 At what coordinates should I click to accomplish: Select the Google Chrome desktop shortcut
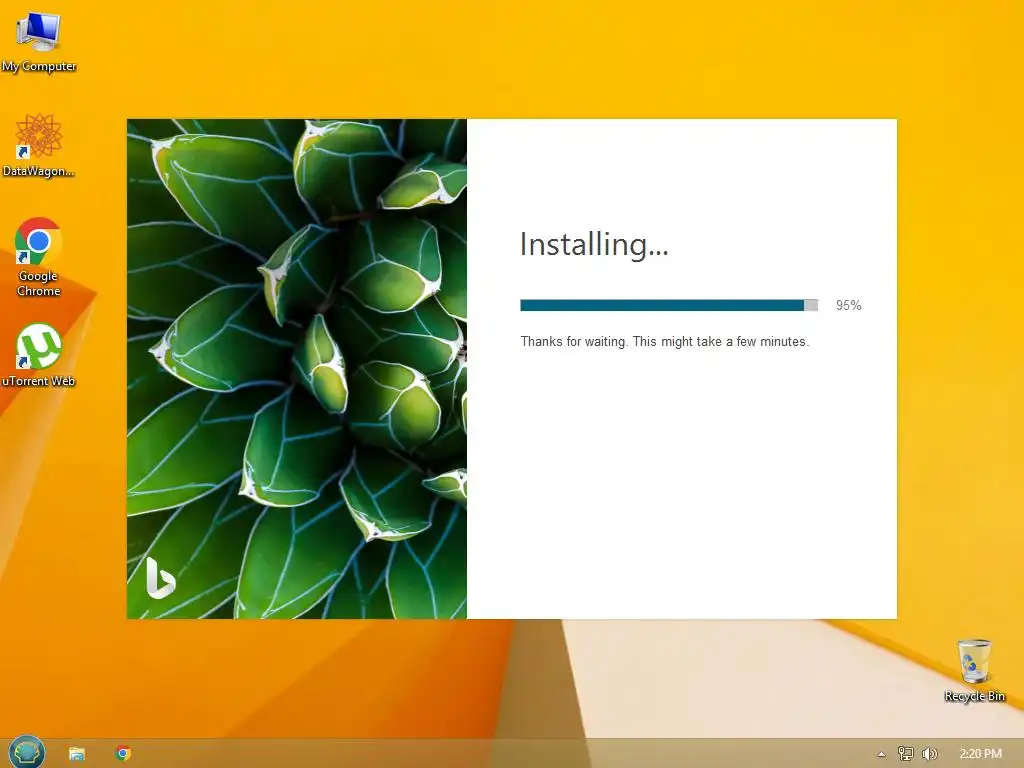click(39, 257)
